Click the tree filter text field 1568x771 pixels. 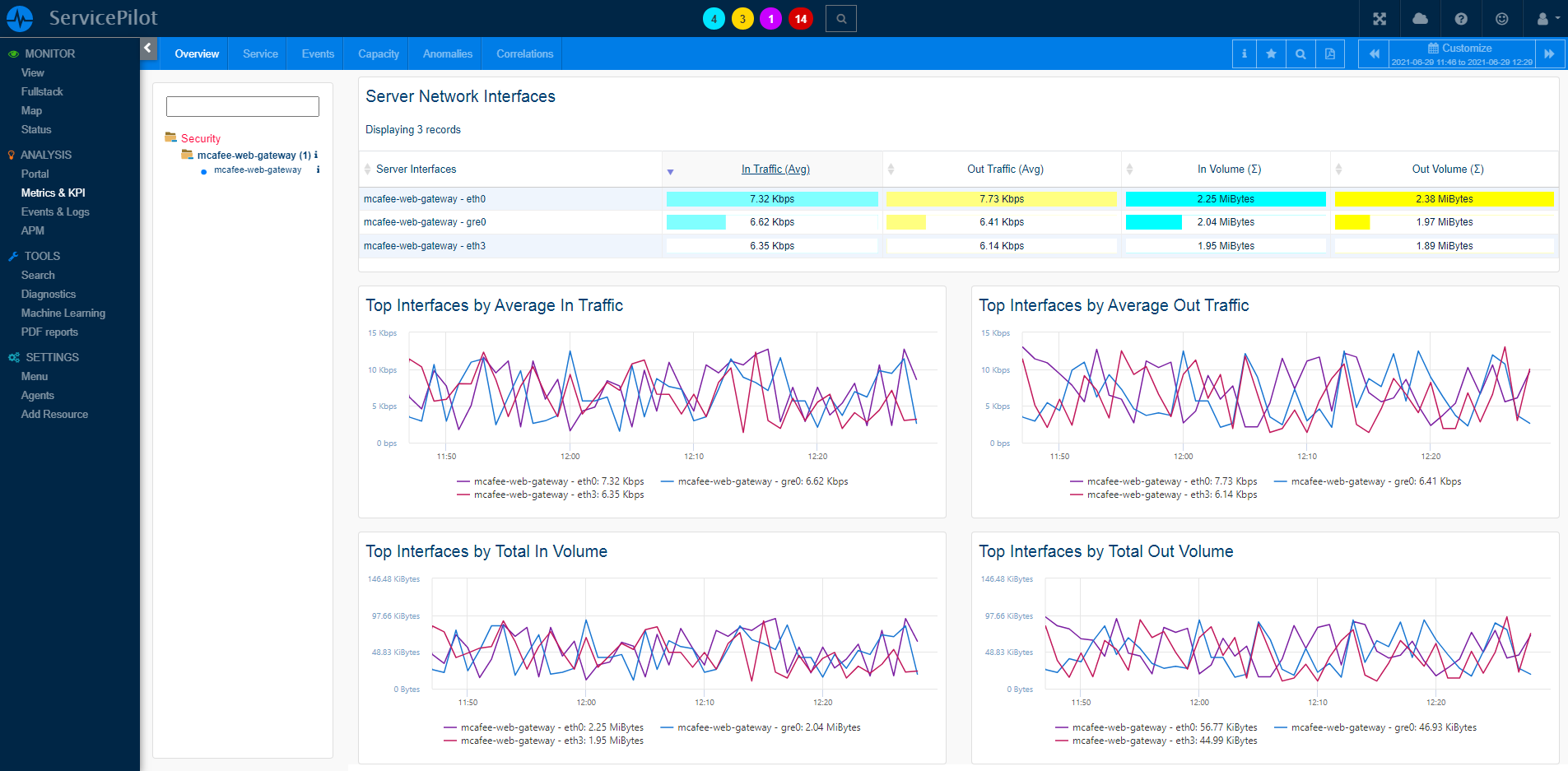pyautogui.click(x=243, y=107)
